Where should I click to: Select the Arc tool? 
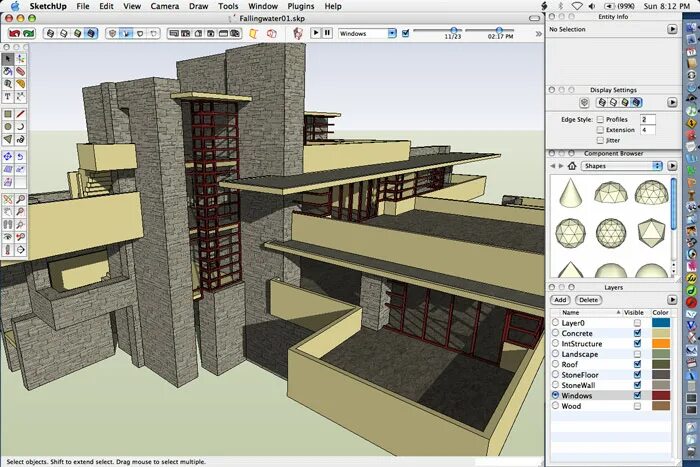tap(21, 127)
